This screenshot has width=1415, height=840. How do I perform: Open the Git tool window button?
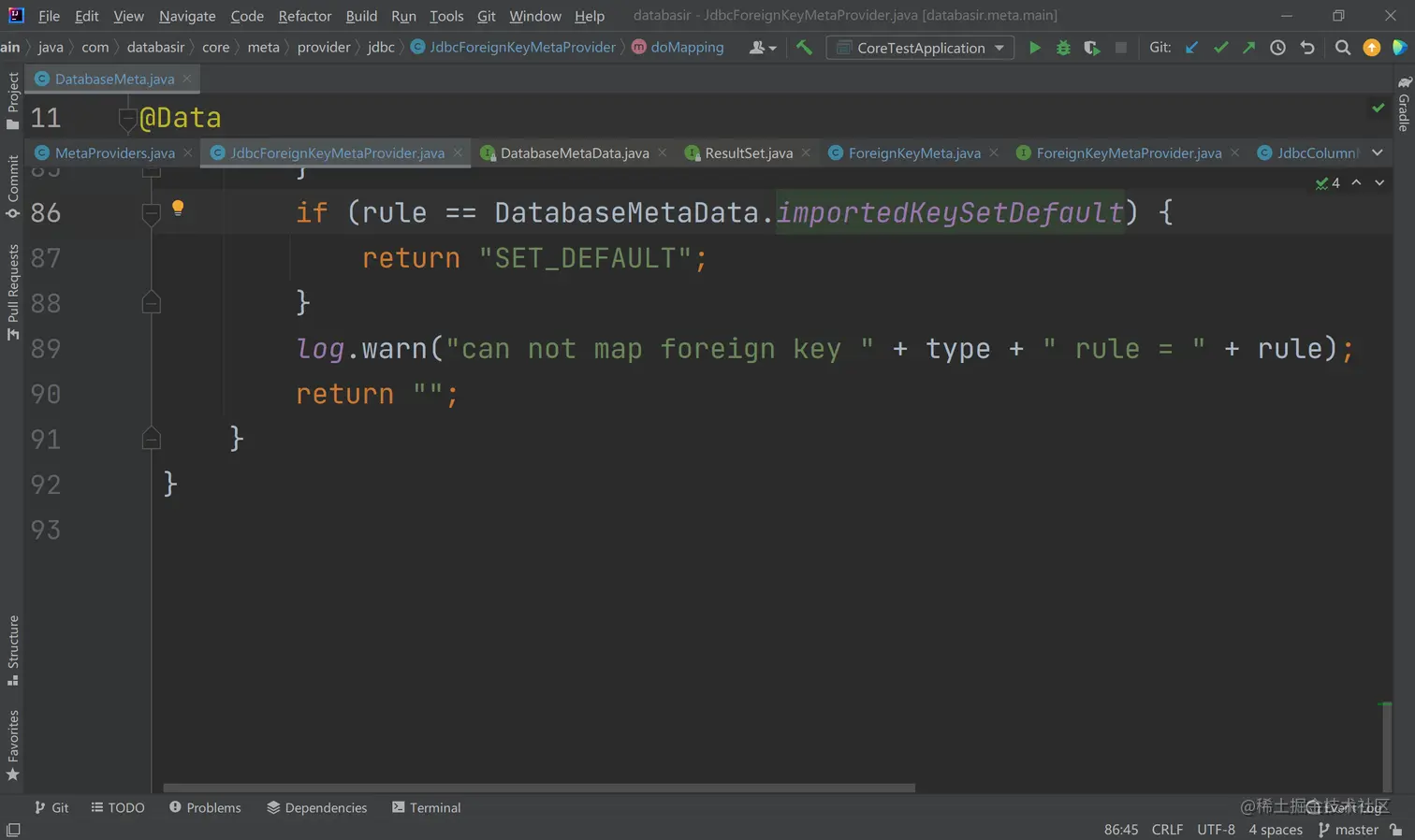coord(51,807)
